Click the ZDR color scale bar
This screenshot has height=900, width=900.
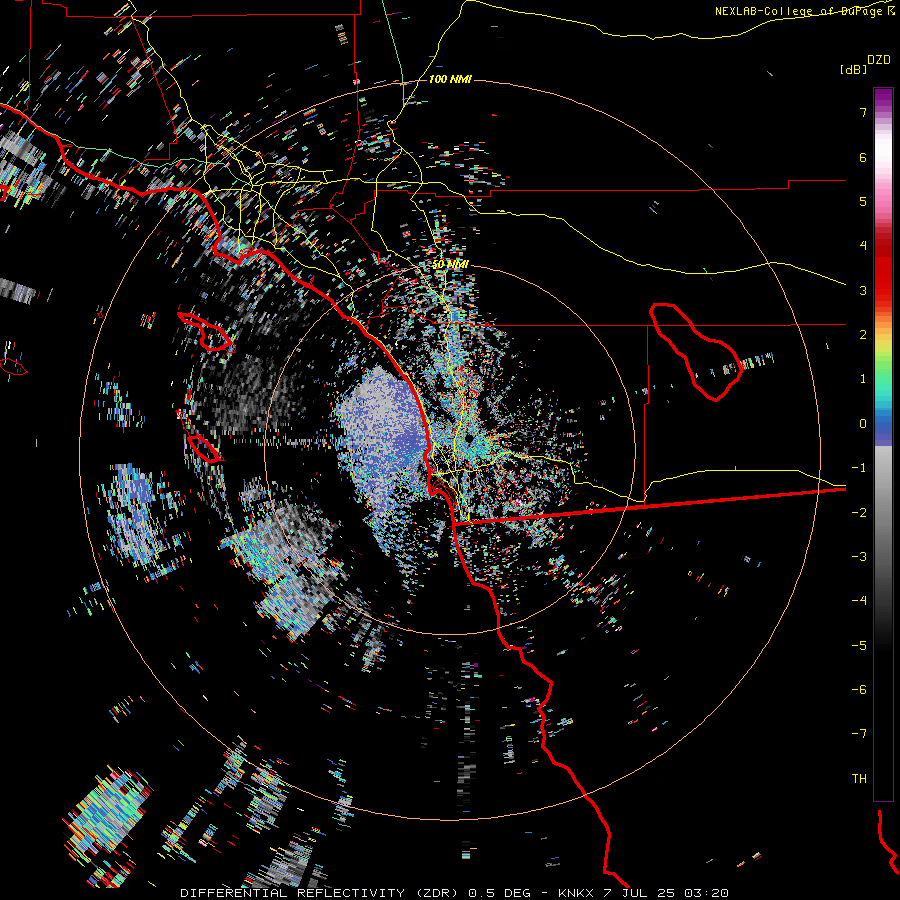[883, 444]
